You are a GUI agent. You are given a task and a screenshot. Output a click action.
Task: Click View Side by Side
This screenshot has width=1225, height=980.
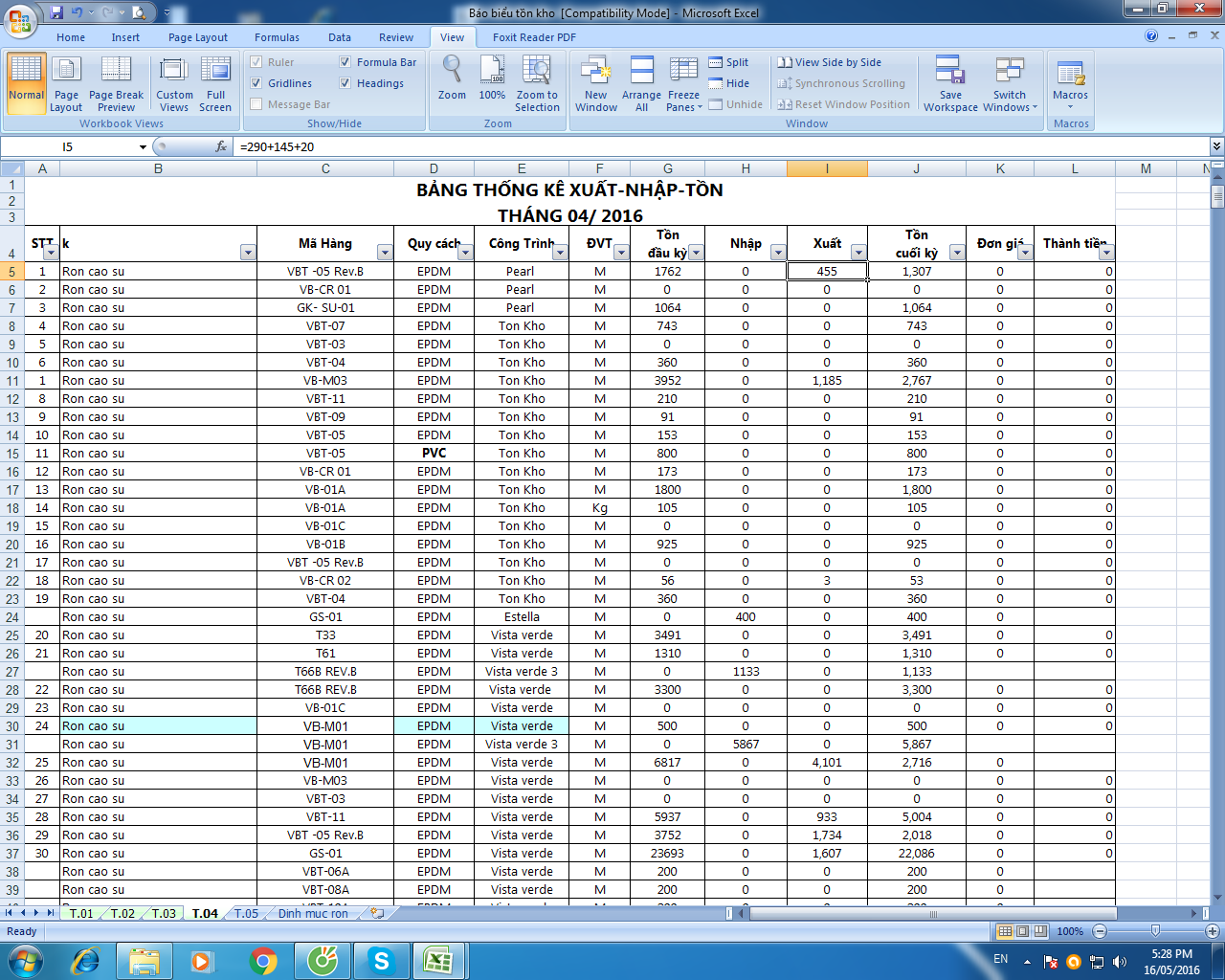829,62
